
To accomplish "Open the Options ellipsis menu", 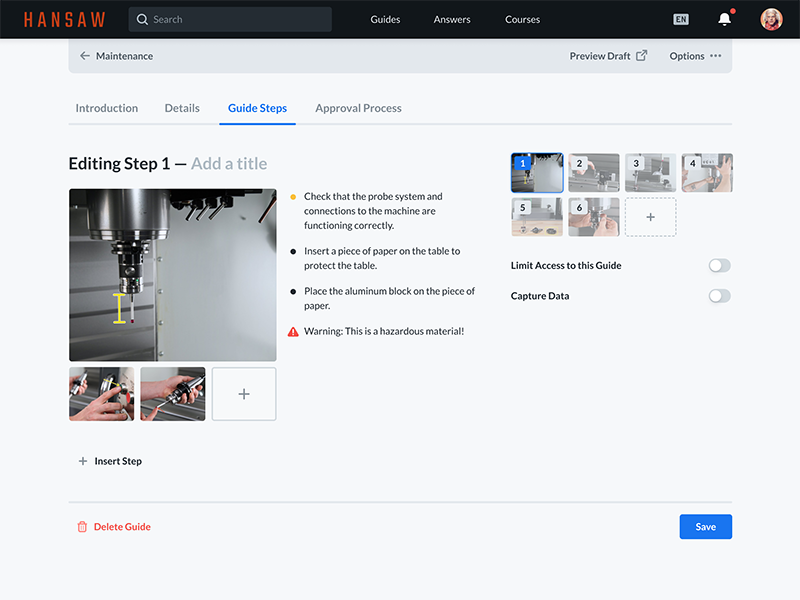I will [x=716, y=56].
